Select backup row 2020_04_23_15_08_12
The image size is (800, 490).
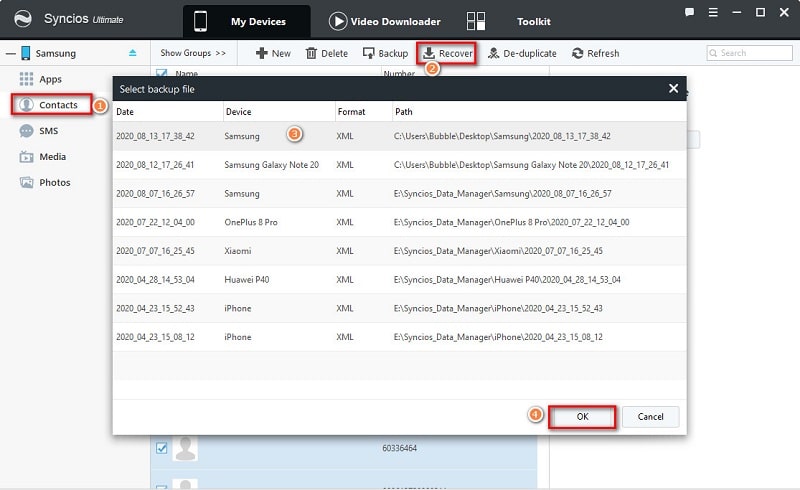coord(399,337)
